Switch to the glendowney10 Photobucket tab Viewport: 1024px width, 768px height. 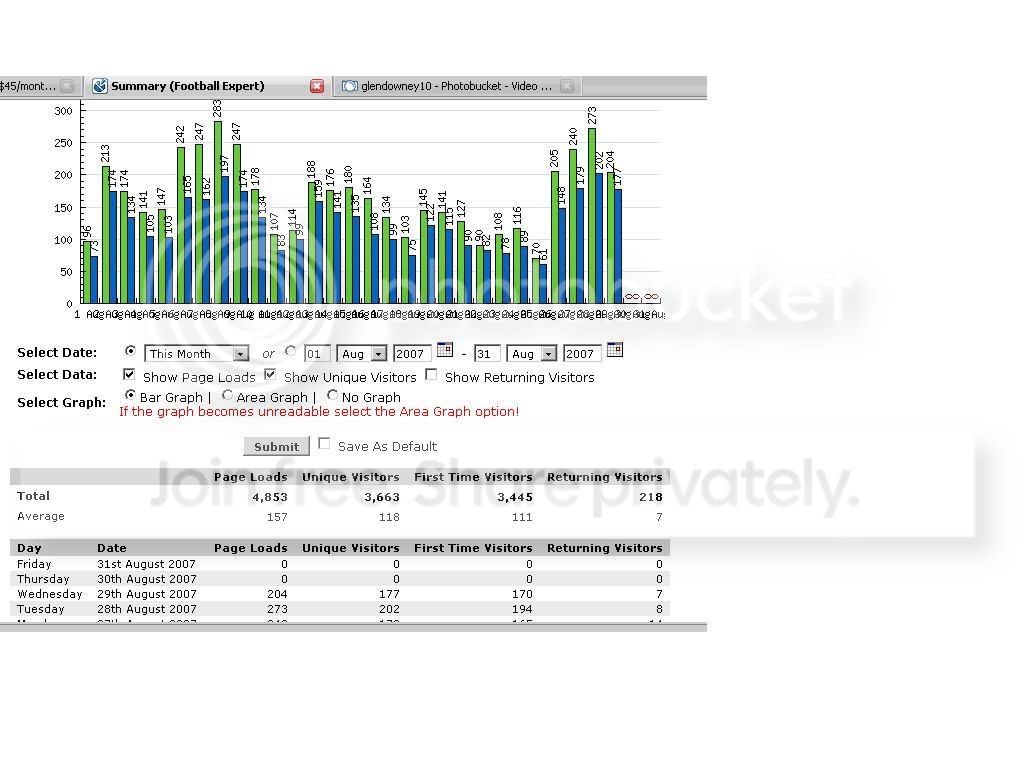(x=456, y=86)
